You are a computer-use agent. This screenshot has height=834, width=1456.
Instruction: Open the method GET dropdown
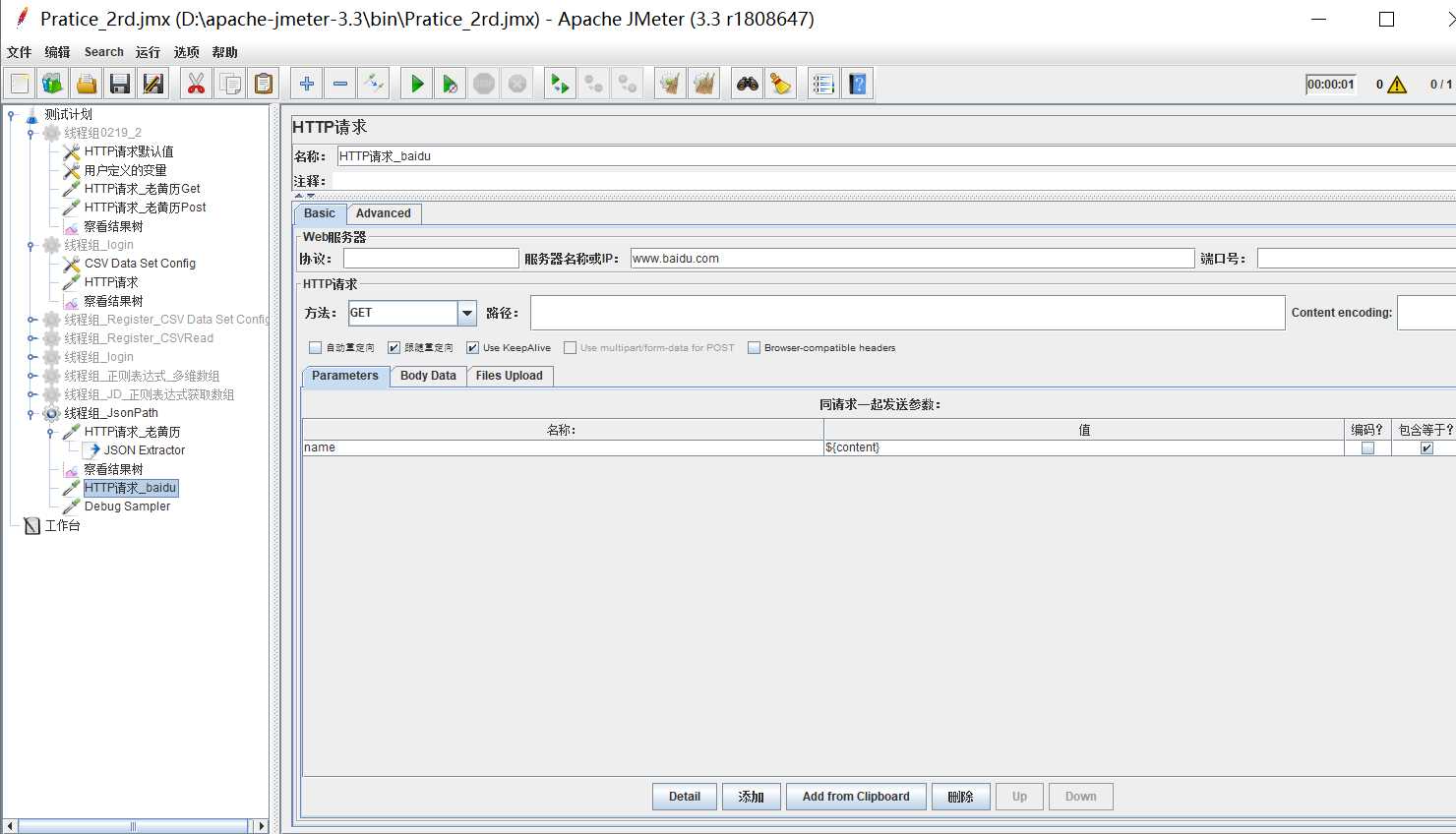[467, 313]
